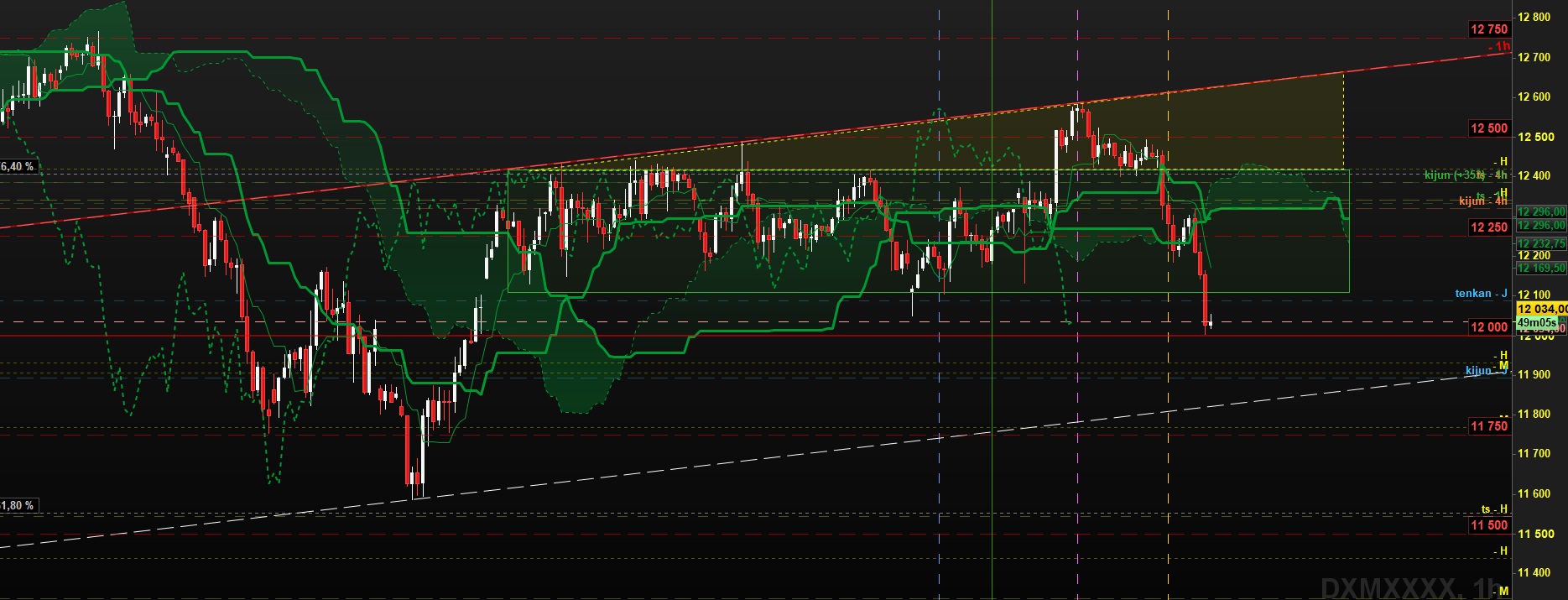Click the blue tenkan - J label

[x=1481, y=294]
